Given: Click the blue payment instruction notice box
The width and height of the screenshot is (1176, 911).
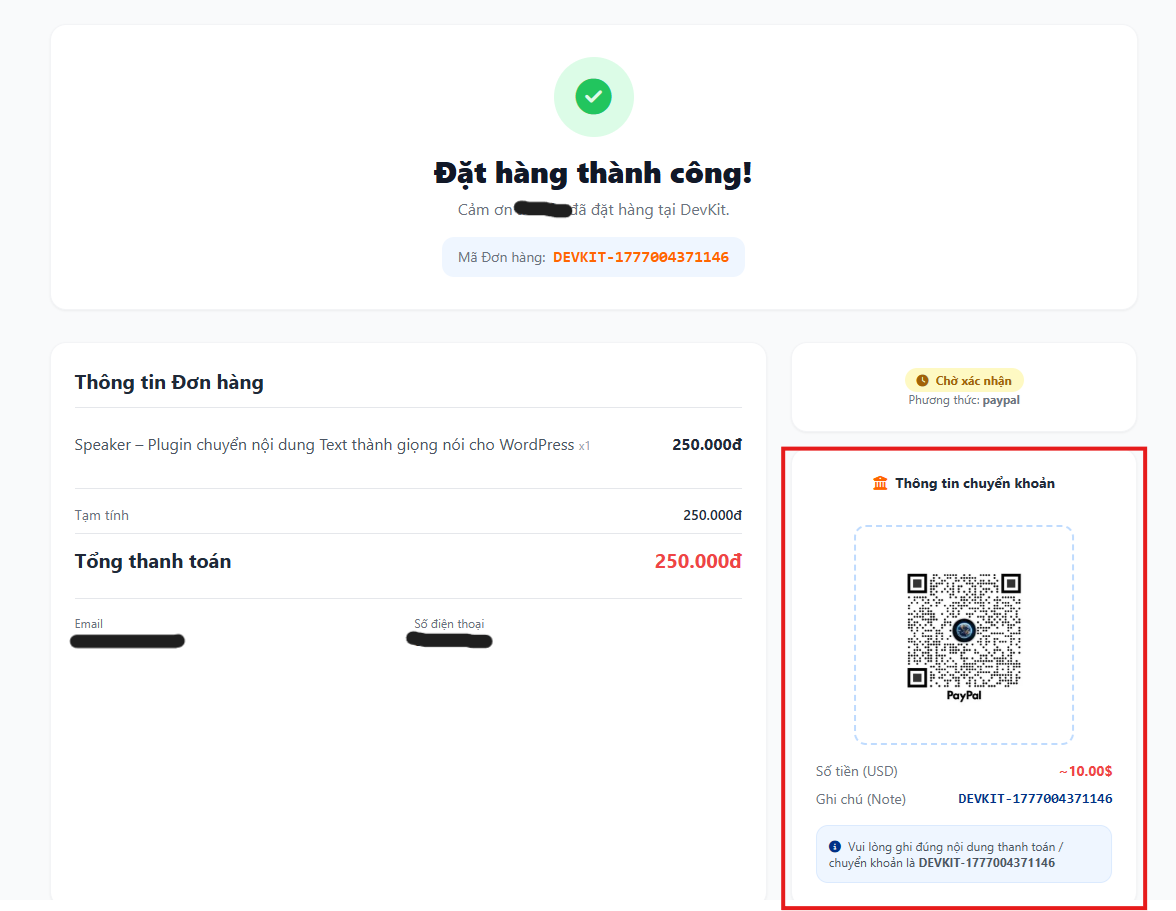Looking at the screenshot, I should pyautogui.click(x=963, y=853).
